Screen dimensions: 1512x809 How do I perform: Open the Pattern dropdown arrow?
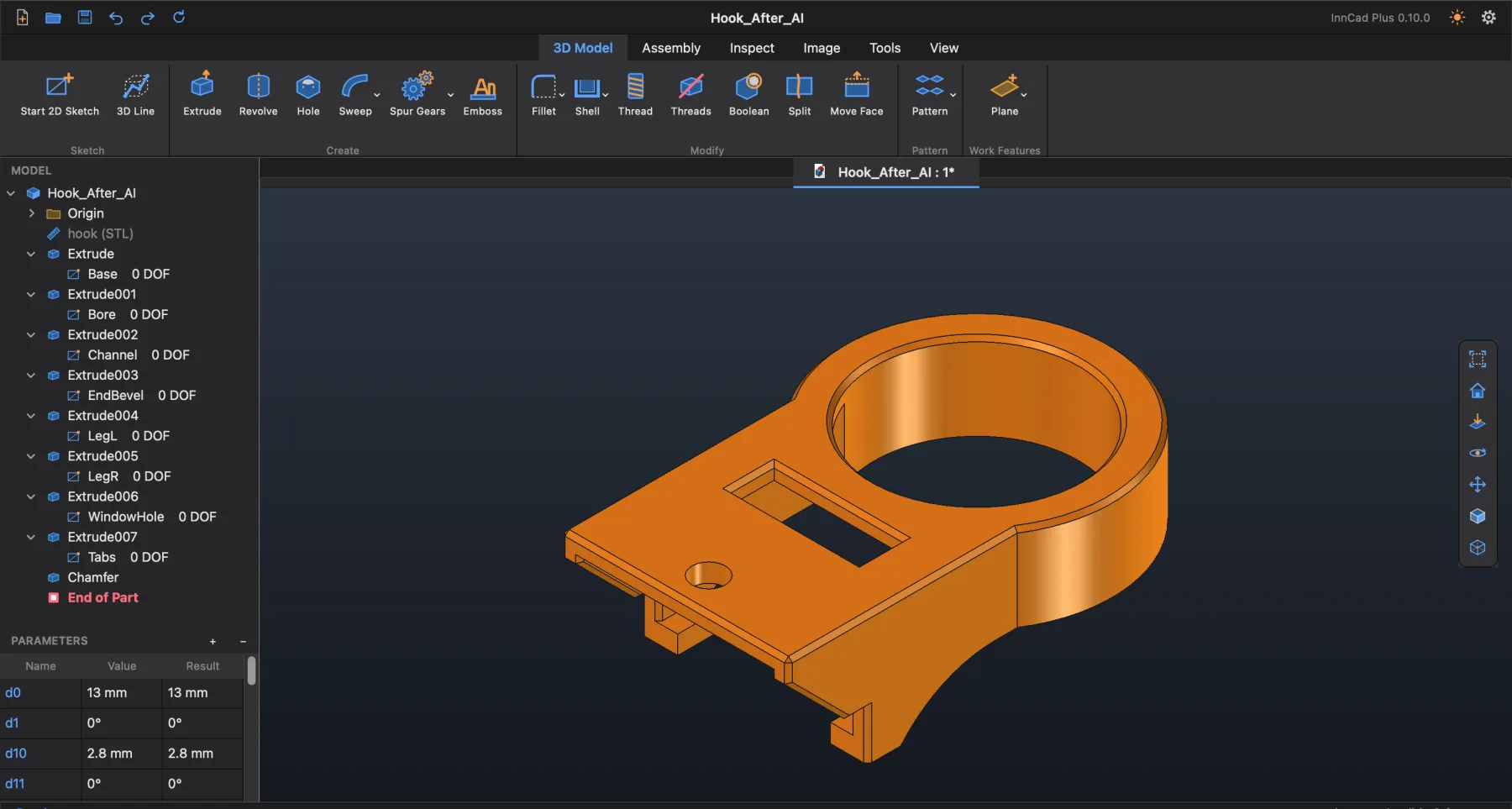(x=953, y=95)
